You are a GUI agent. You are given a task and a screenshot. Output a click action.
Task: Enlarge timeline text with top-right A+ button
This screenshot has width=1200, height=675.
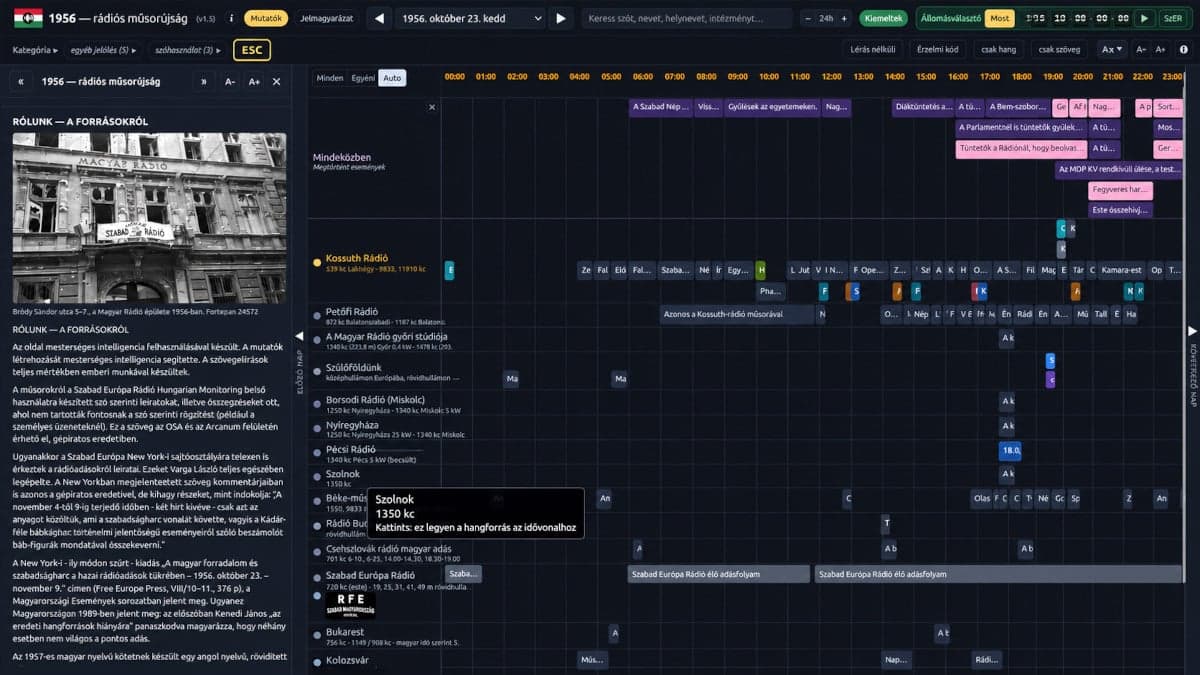1161,49
